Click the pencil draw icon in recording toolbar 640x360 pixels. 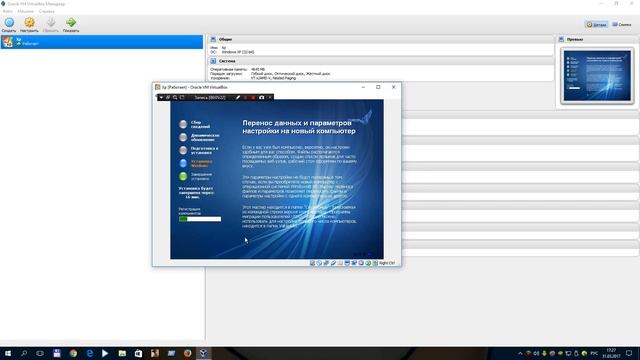[x=238, y=98]
